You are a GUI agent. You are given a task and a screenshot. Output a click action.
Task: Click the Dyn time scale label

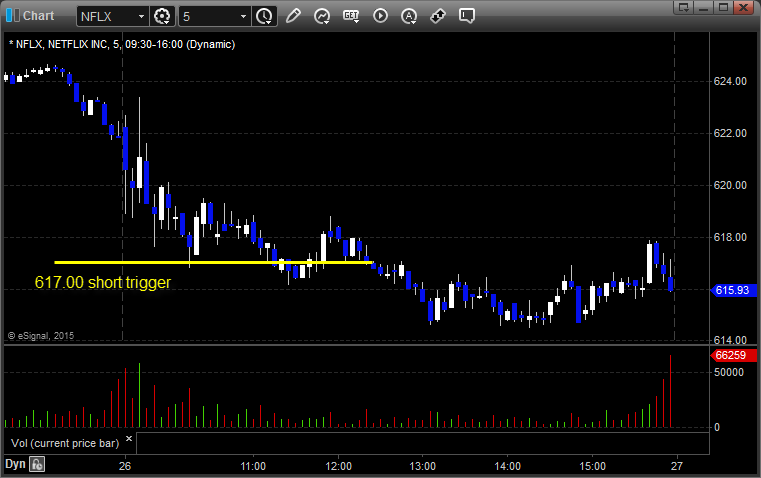15,464
